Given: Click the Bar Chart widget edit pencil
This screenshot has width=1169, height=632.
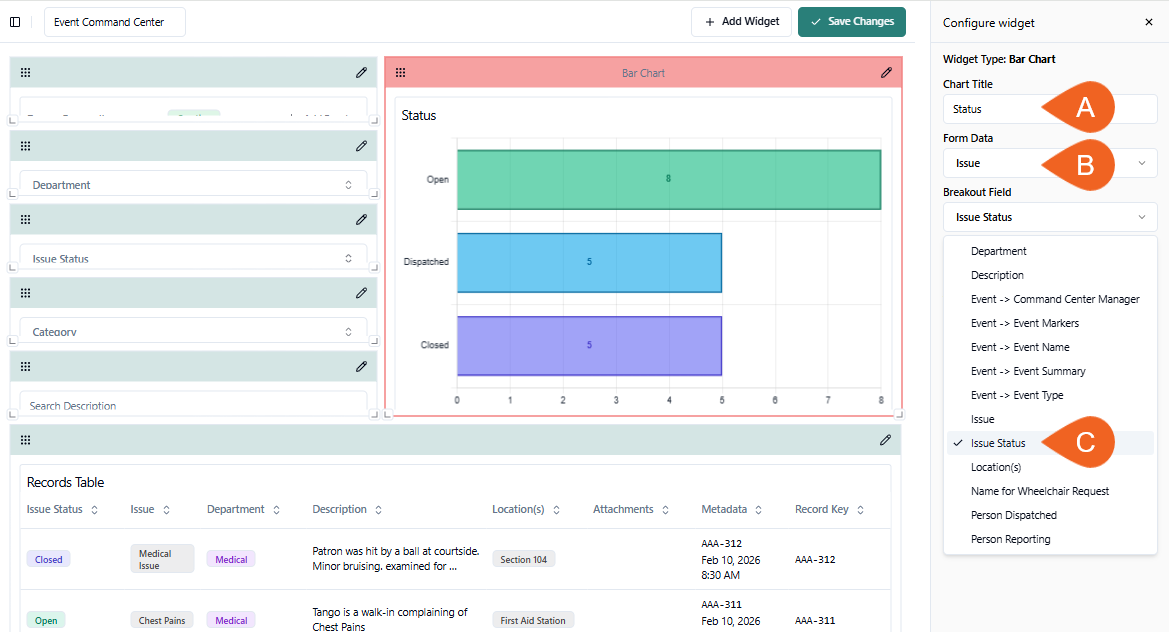Looking at the screenshot, I should [x=886, y=72].
